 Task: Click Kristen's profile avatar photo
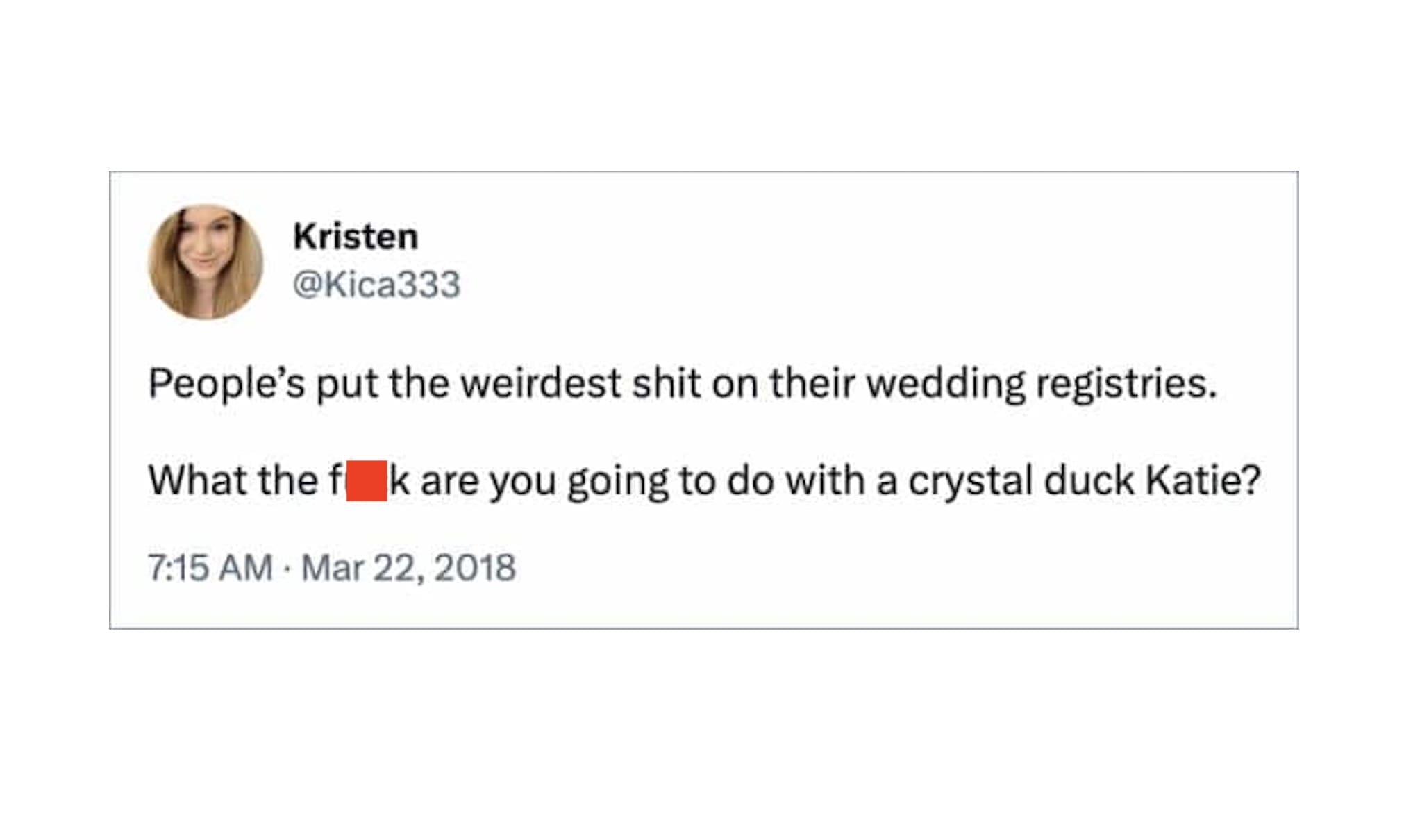point(206,262)
